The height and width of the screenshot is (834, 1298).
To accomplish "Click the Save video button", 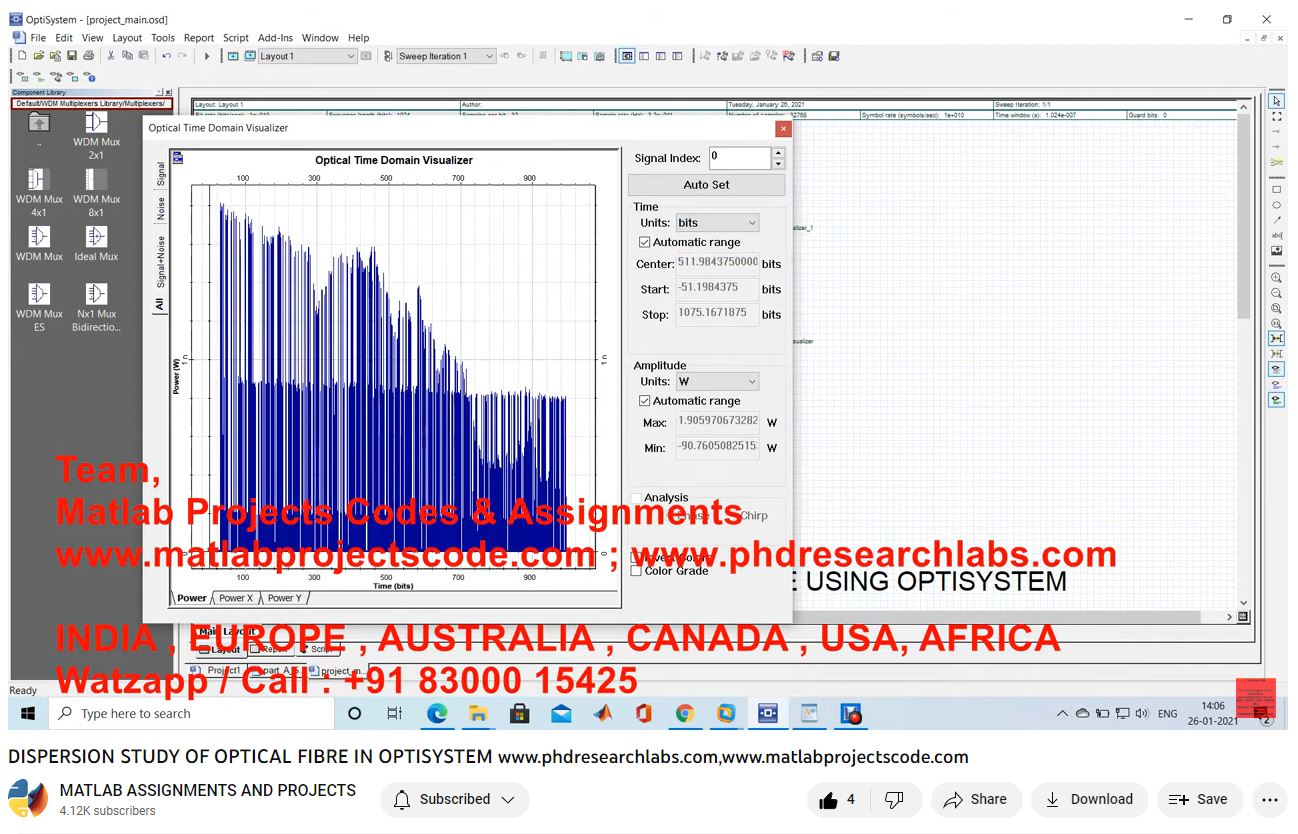I will pyautogui.click(x=1199, y=799).
